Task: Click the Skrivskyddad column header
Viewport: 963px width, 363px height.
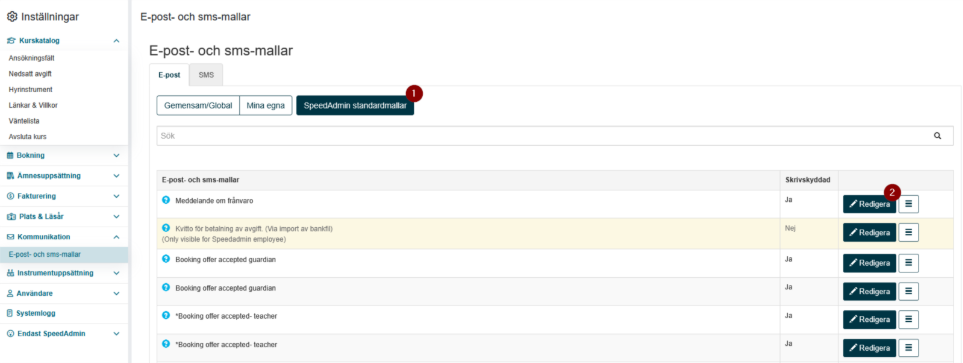Action: [808, 180]
